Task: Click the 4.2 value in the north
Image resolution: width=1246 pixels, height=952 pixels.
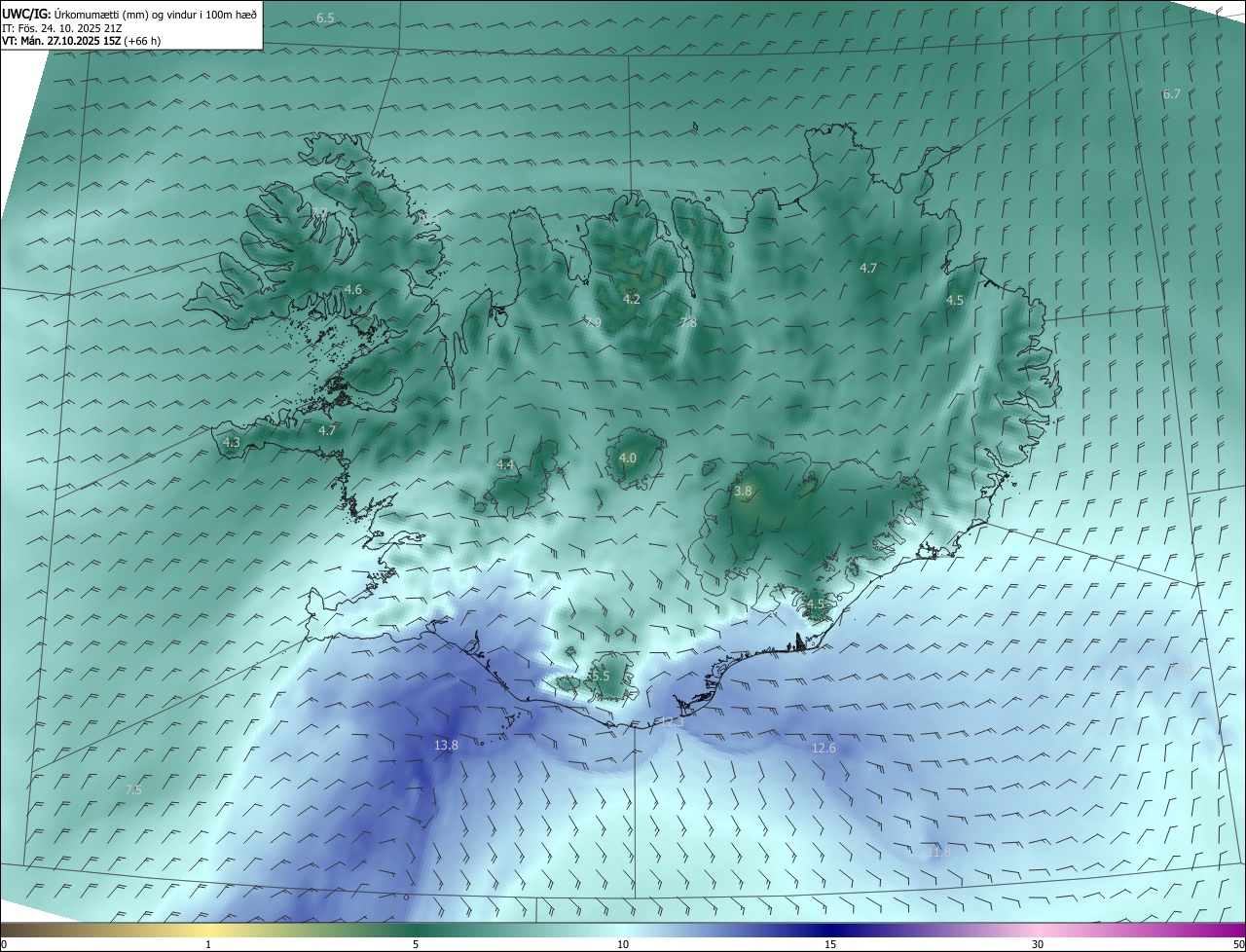Action: 632,299
